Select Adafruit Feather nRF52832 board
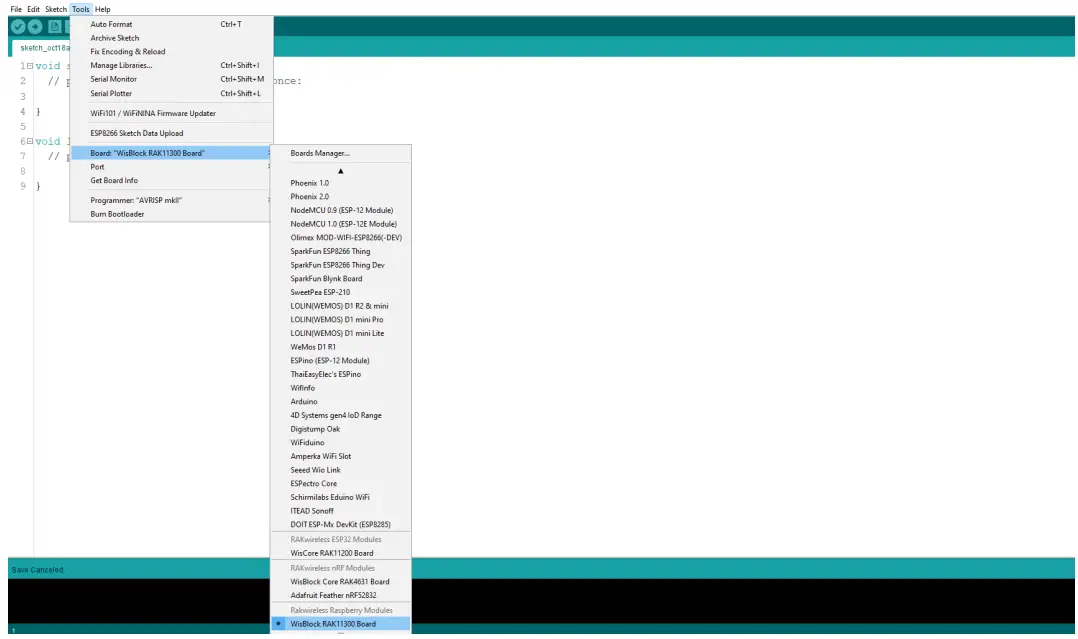The width and height of the screenshot is (1078, 639). (341, 596)
